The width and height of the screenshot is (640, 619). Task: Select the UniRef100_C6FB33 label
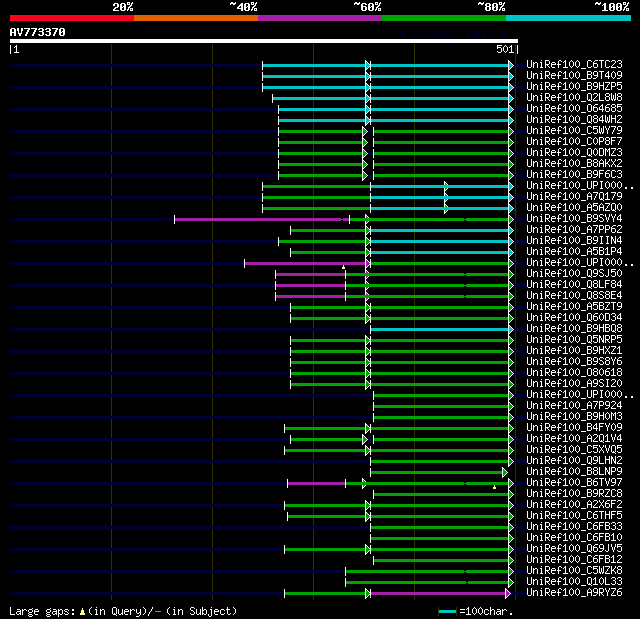click(574, 527)
